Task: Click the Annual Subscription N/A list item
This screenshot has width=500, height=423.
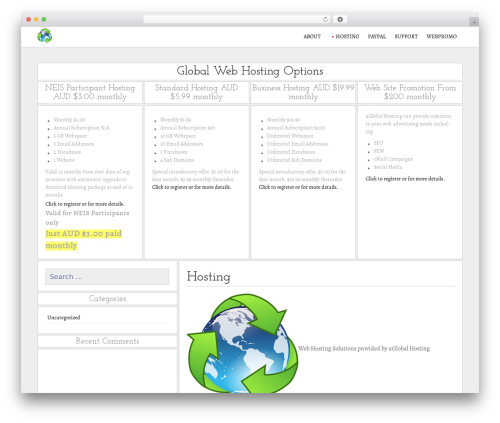Action: tap(82, 128)
